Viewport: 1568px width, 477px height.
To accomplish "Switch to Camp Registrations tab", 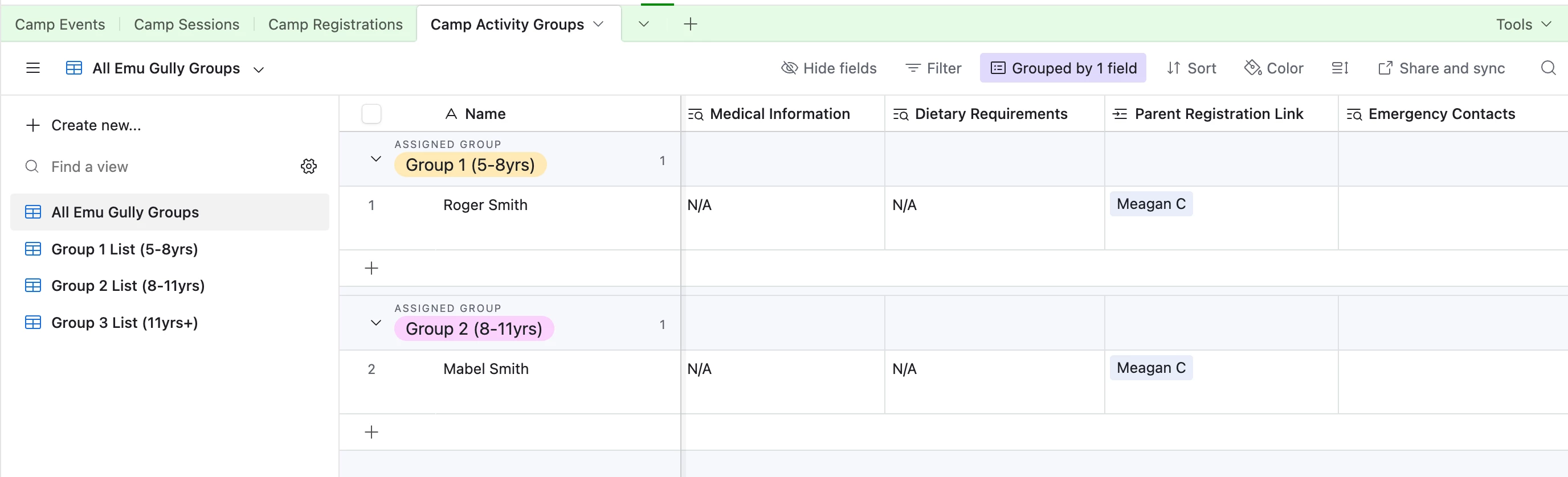I will pos(336,24).
